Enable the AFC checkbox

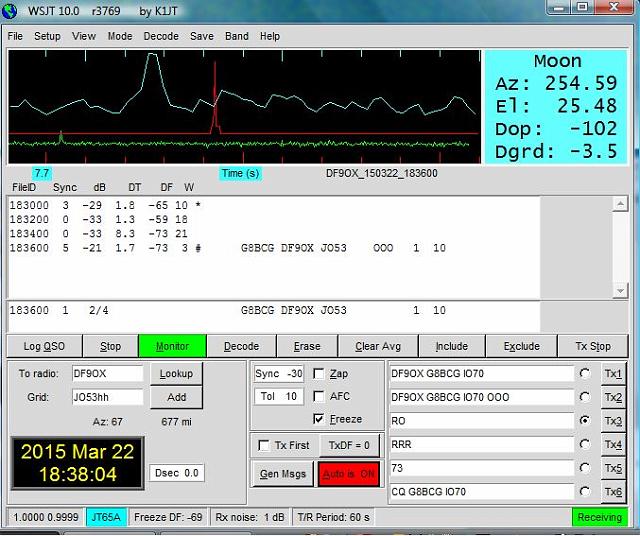coord(318,396)
